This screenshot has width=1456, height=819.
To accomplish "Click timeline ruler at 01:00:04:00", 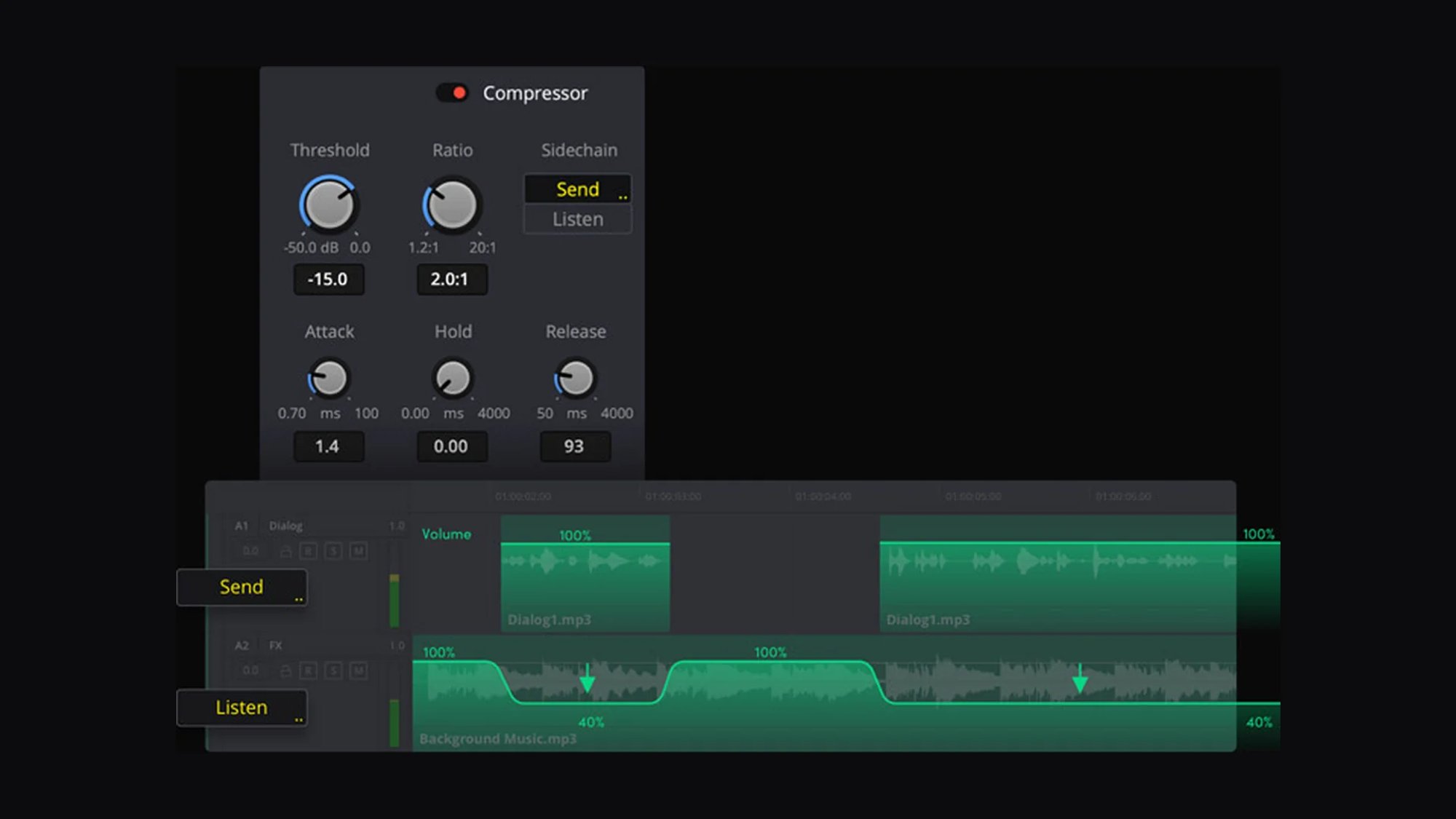I will pyautogui.click(x=823, y=496).
